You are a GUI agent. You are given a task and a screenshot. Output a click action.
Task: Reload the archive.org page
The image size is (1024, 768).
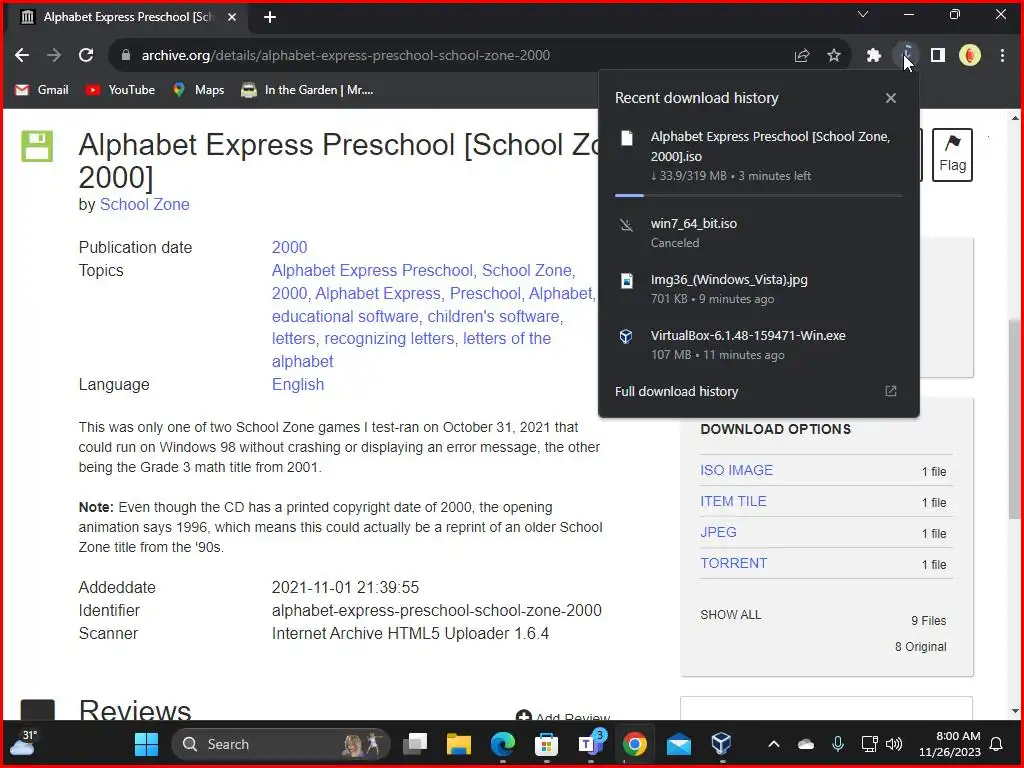(86, 56)
